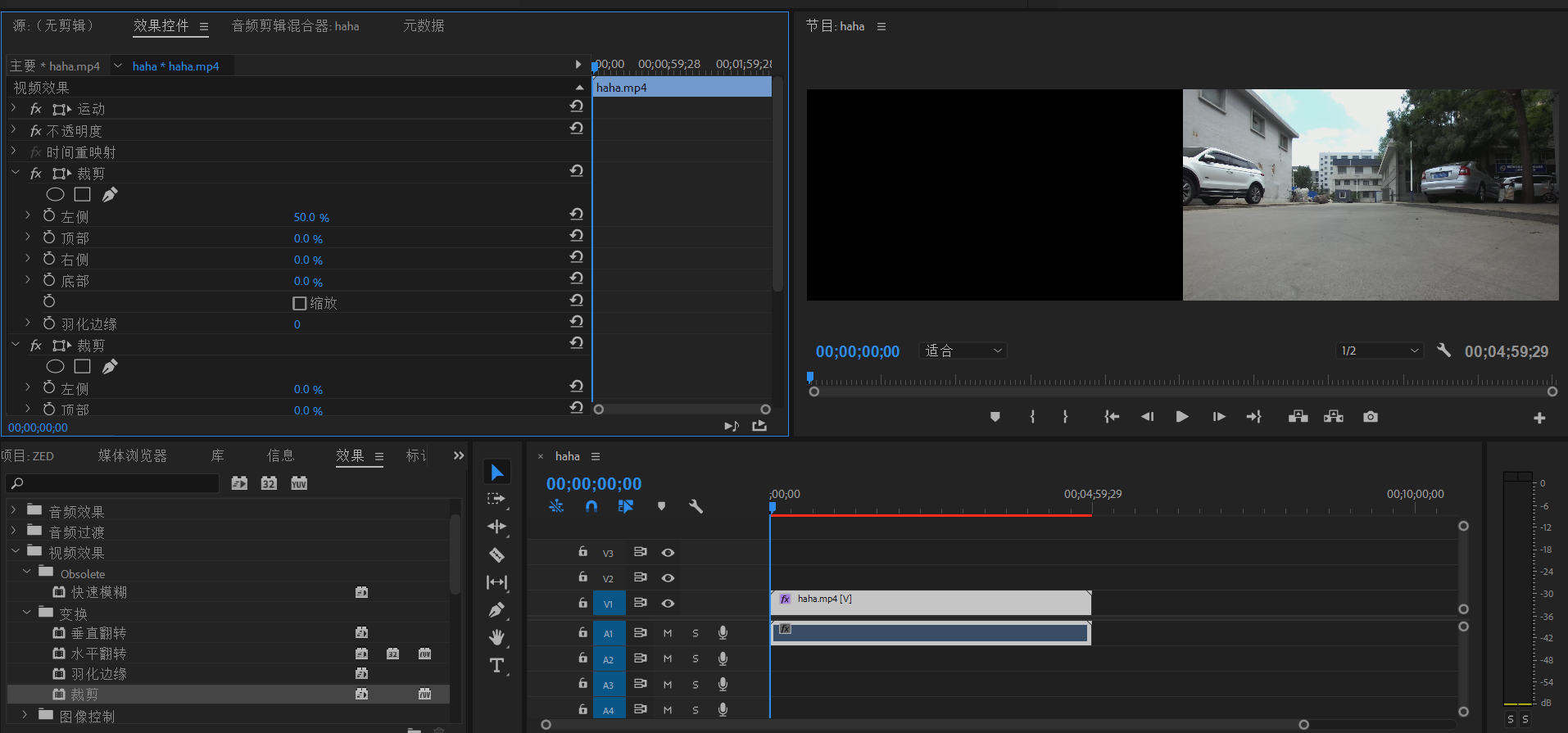Reset the 运动 effect
The image size is (1568, 733).
[577, 106]
